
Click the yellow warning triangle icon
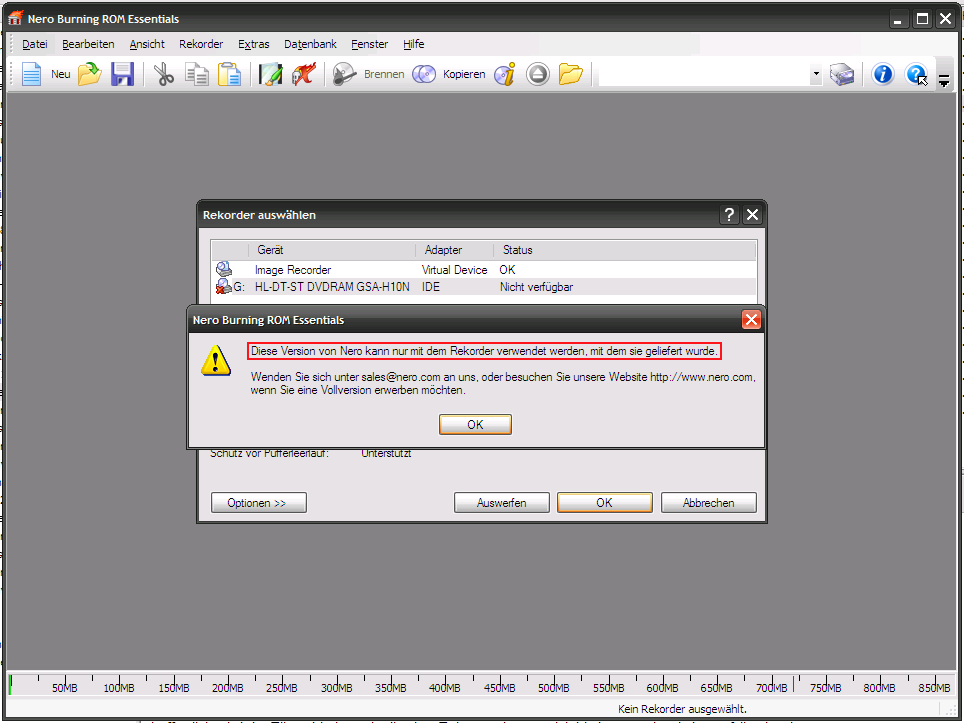(x=216, y=360)
